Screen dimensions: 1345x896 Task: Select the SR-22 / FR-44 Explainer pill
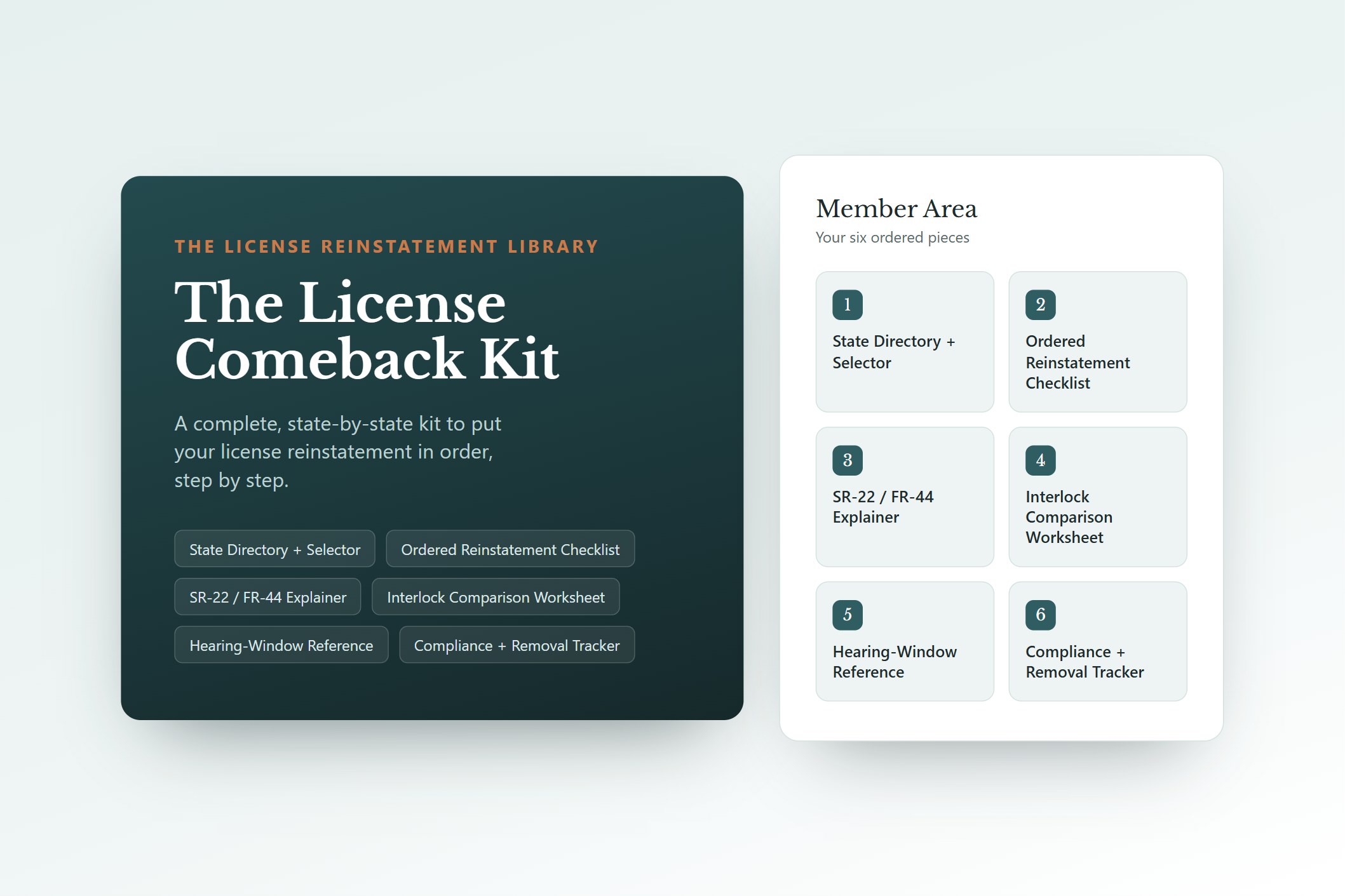(267, 597)
